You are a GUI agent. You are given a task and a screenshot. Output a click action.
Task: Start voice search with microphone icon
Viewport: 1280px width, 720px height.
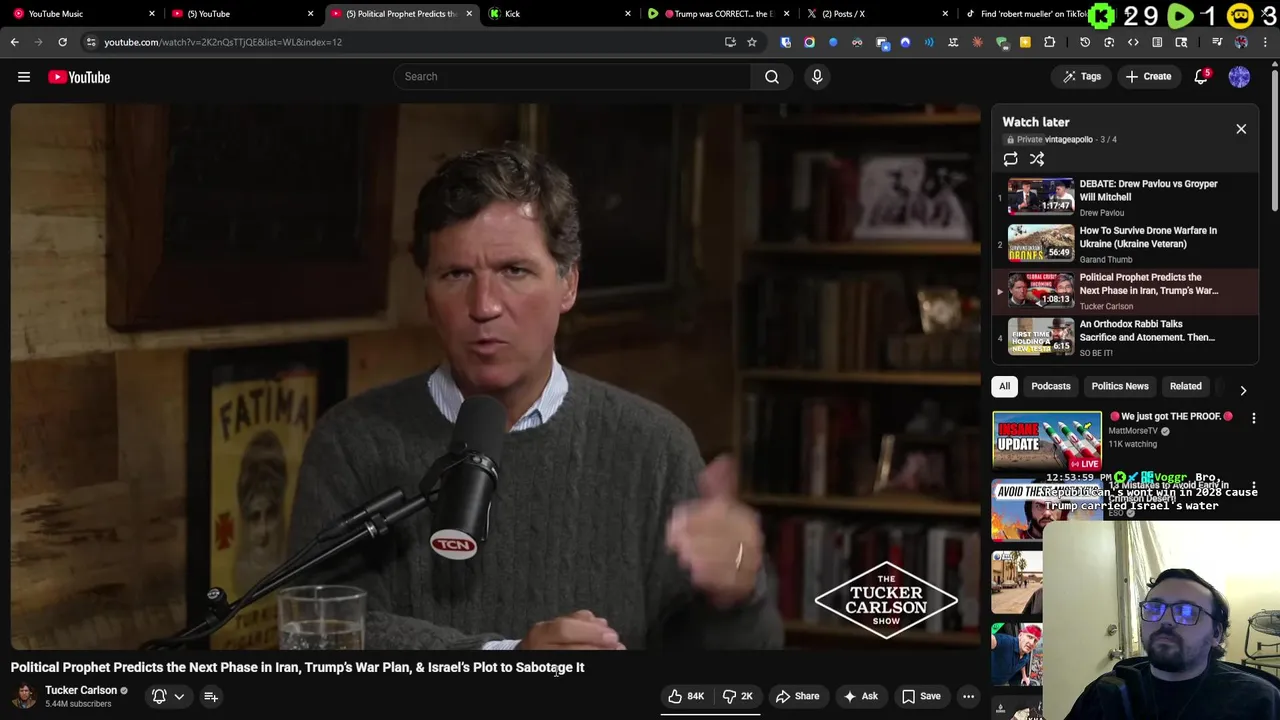(x=817, y=77)
